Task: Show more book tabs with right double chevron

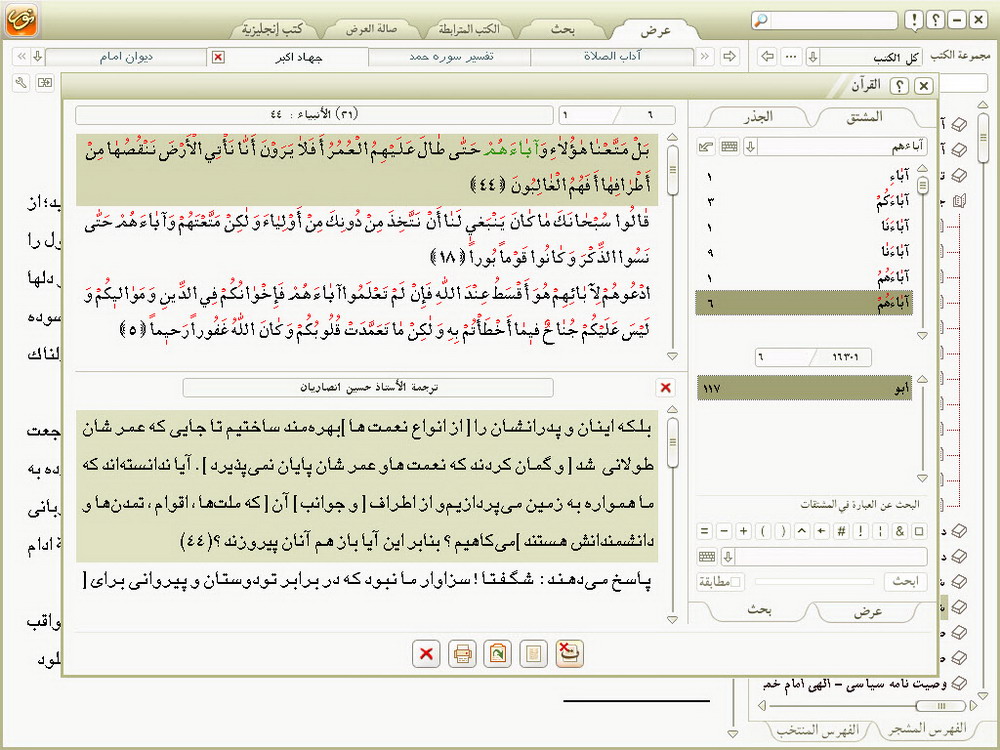Action: [705, 57]
